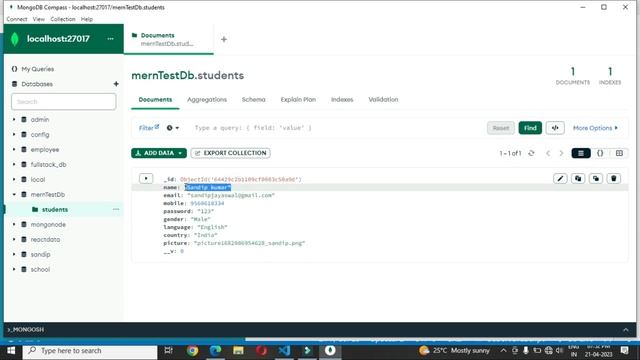The width and height of the screenshot is (640, 360).
Task: Refresh the documents list
Action: [531, 153]
